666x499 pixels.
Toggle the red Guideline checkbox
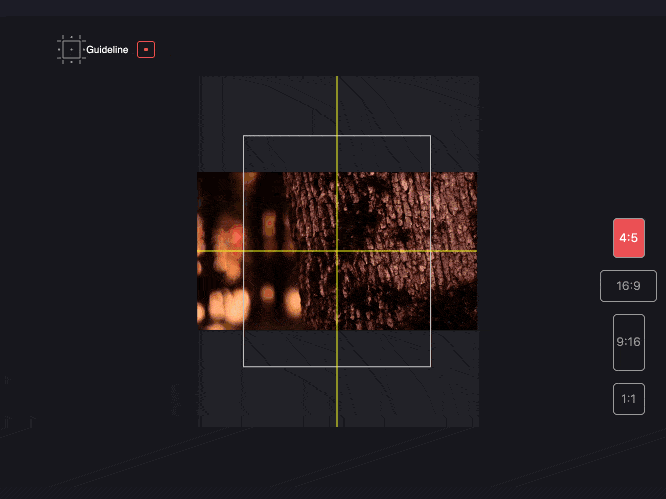tap(146, 50)
